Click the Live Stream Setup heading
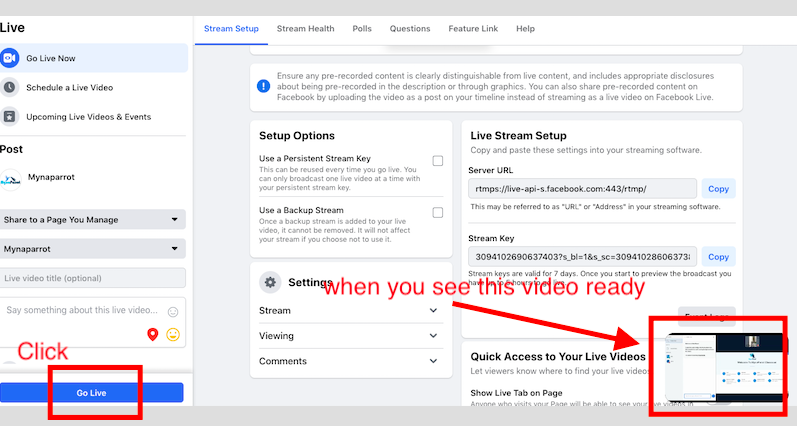 point(518,136)
